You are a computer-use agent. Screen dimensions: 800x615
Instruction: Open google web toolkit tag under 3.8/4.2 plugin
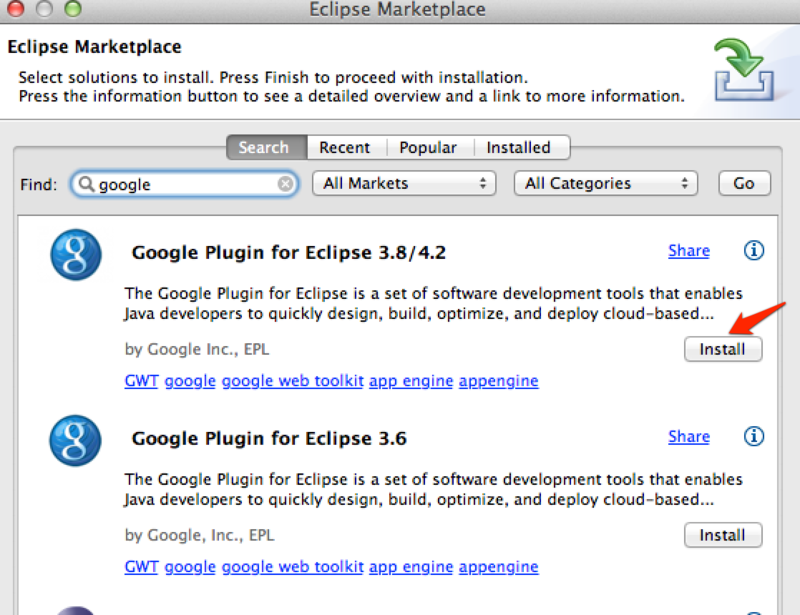293,381
